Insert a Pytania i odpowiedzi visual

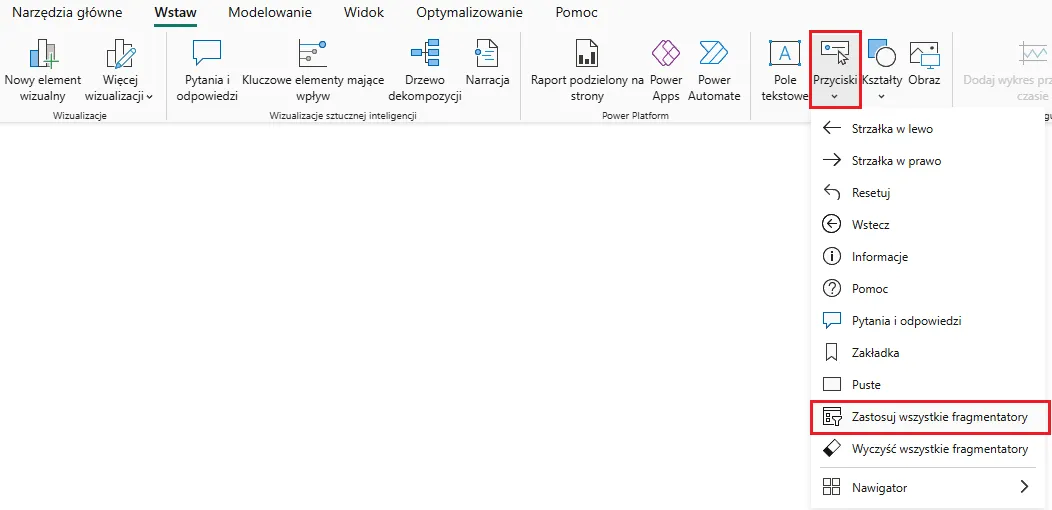(207, 55)
